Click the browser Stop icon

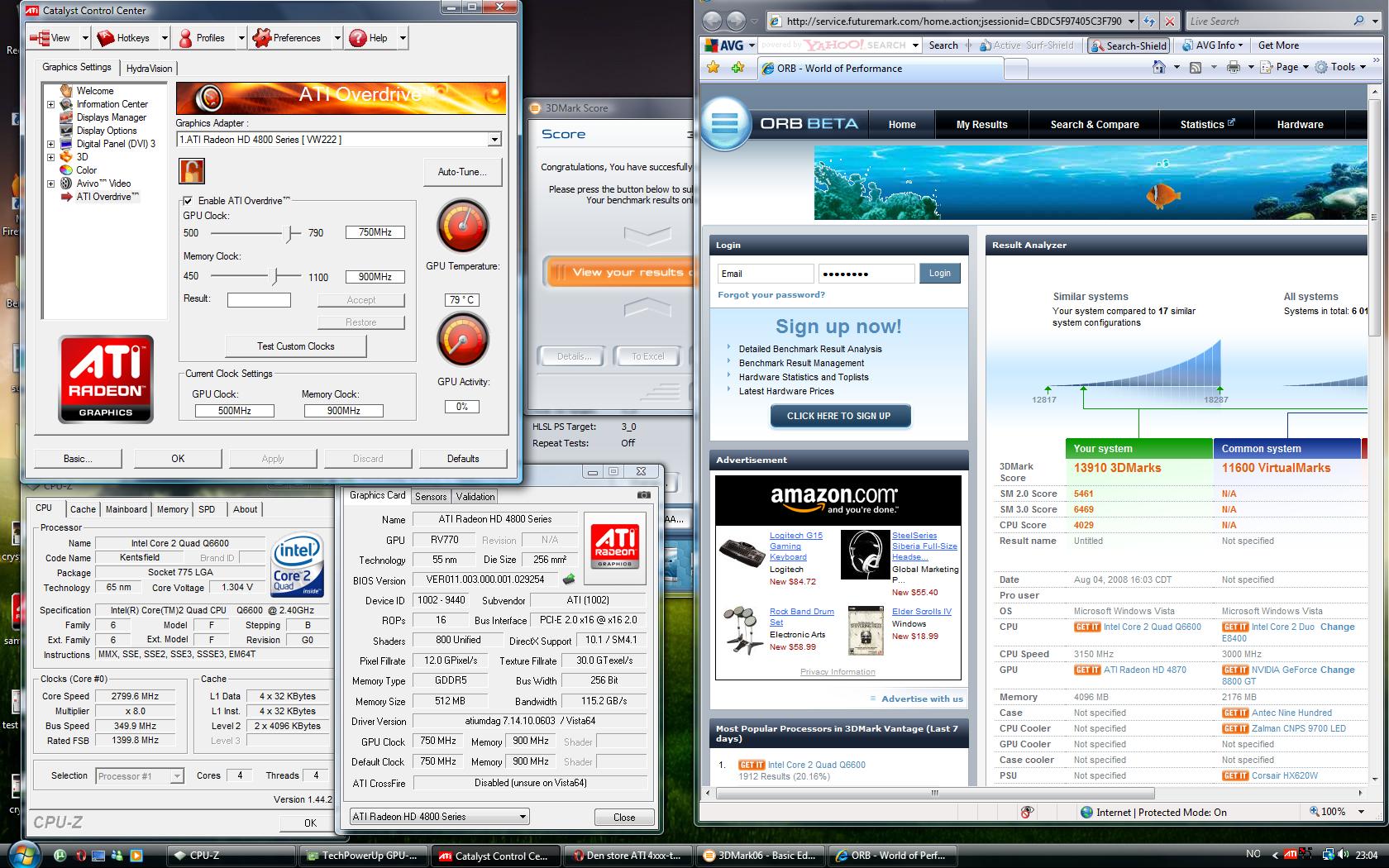[1169, 21]
